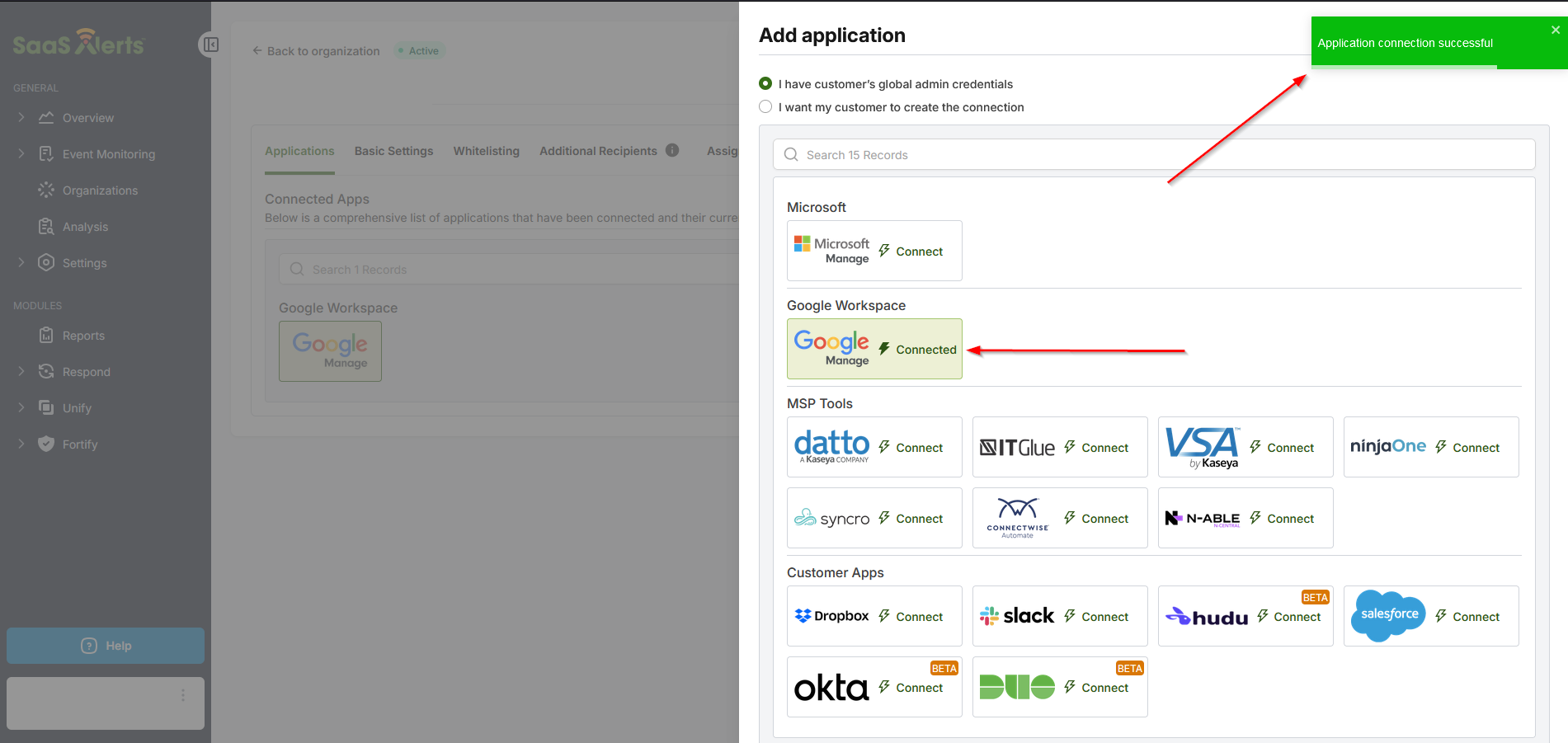Collapse the sidebar with the panel toggle icon
This screenshot has height=743, width=1568.
(x=210, y=45)
